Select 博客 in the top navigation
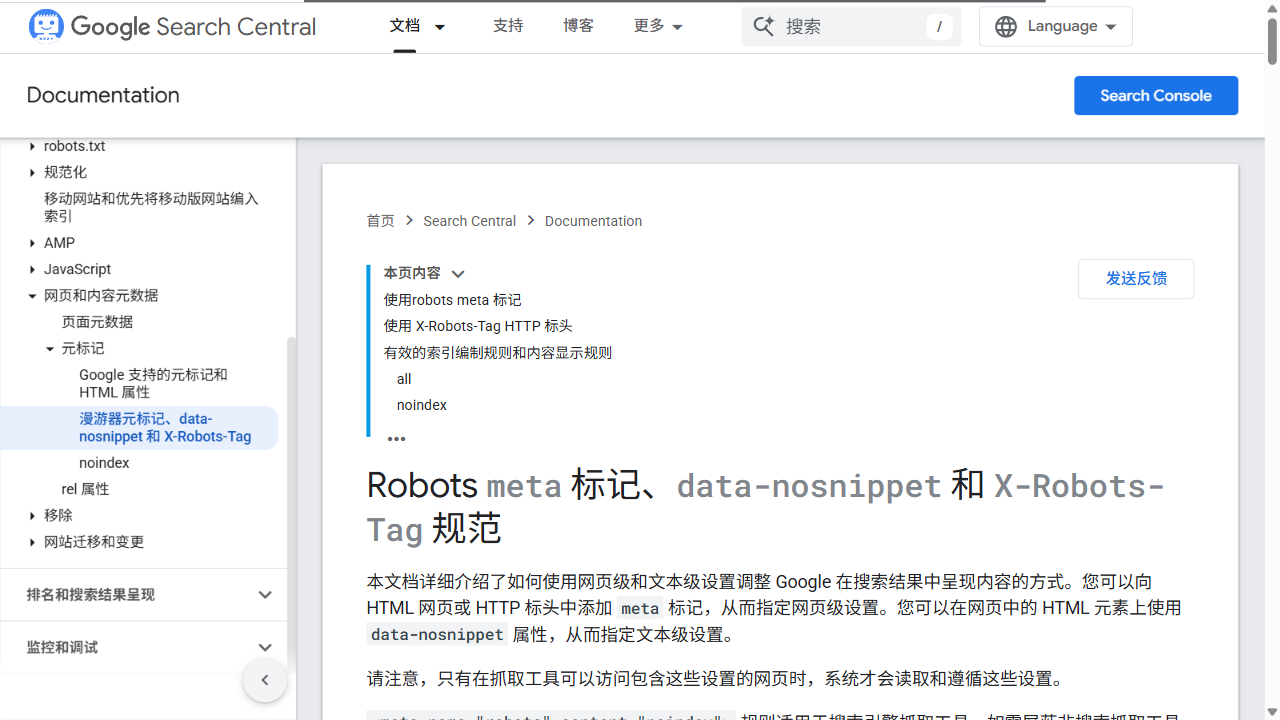The height and width of the screenshot is (720, 1280). click(578, 27)
